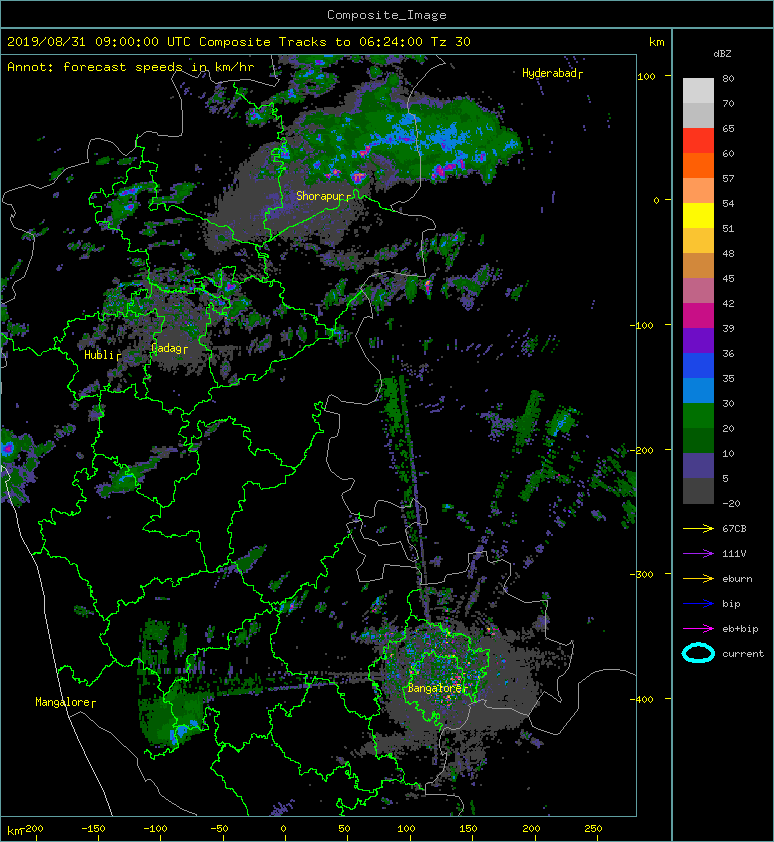Click the Hyderabad city label
Viewport: 774px width, 842px height.
pos(552,73)
